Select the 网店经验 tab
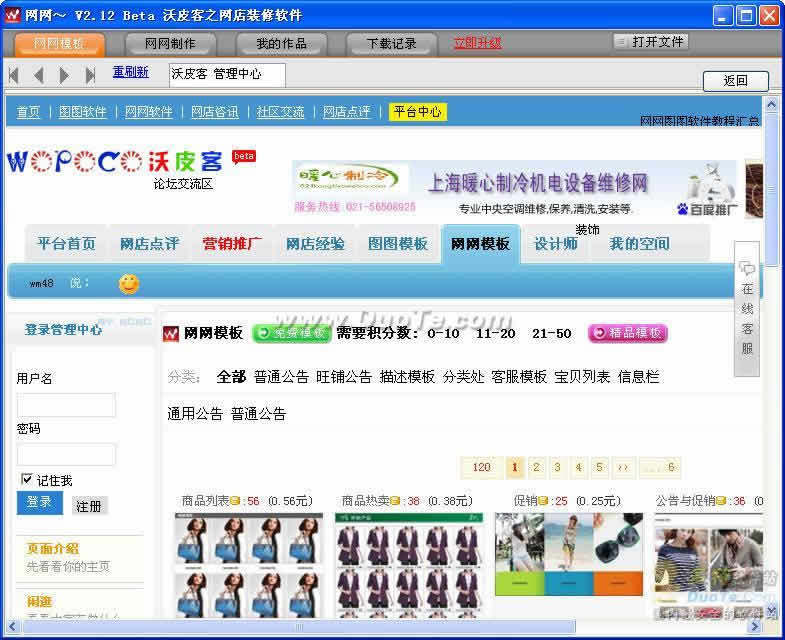Viewport: 785px width, 640px height. 315,244
